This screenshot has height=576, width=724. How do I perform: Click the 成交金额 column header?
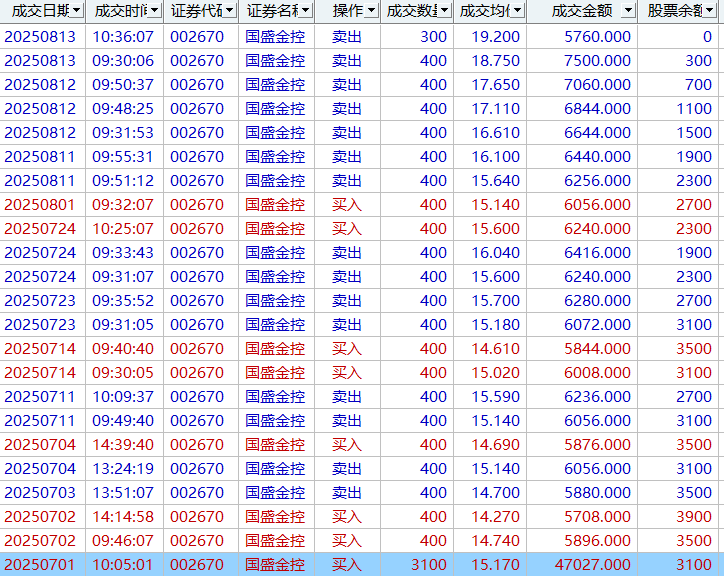[582, 11]
